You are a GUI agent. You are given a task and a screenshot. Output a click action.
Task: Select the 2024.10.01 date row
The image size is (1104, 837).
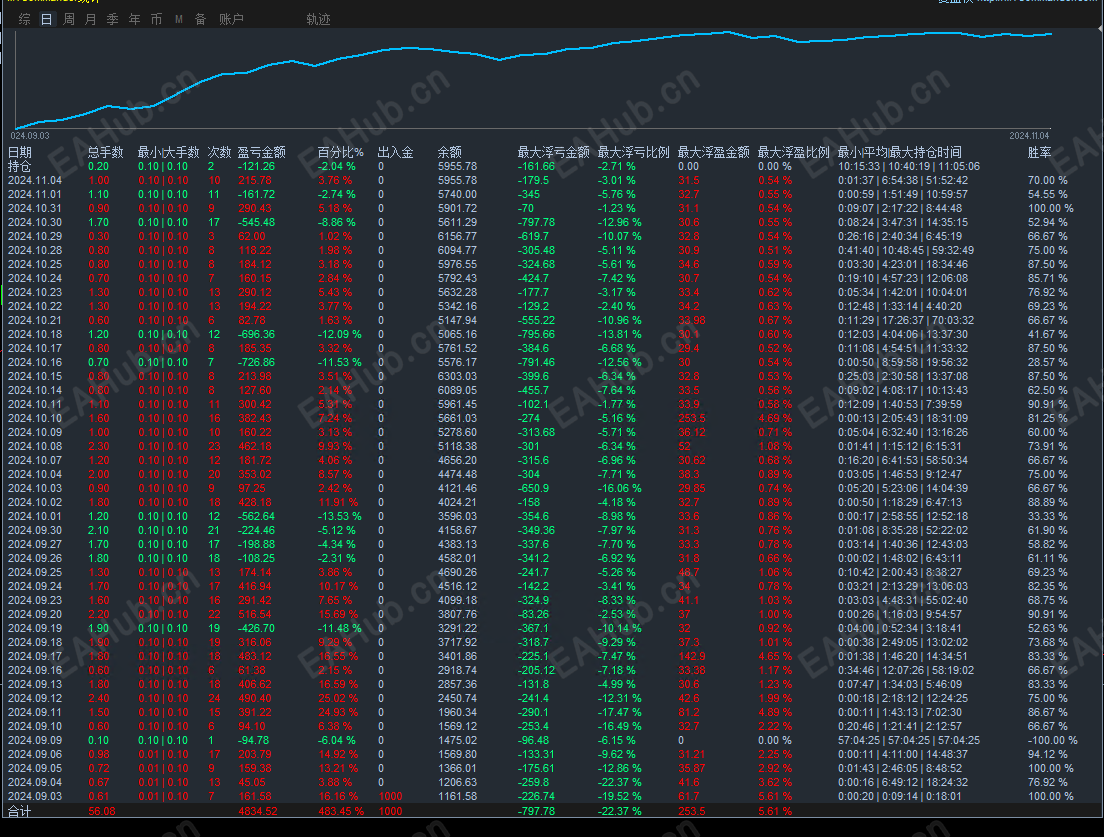34,516
